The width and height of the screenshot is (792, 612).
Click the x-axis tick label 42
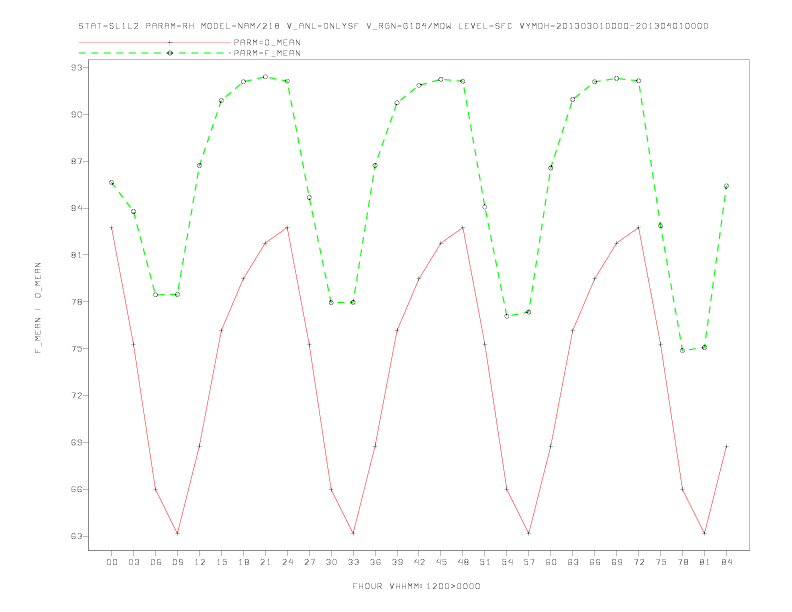point(419,562)
